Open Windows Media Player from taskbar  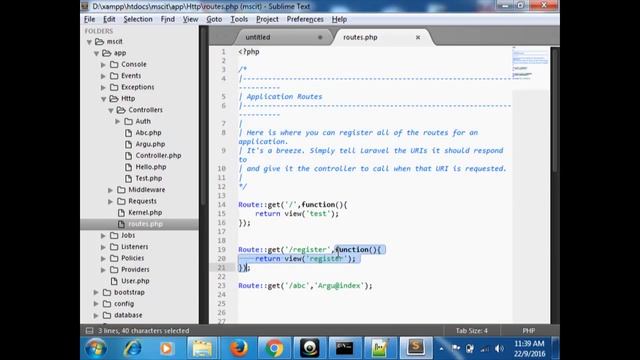166,348
